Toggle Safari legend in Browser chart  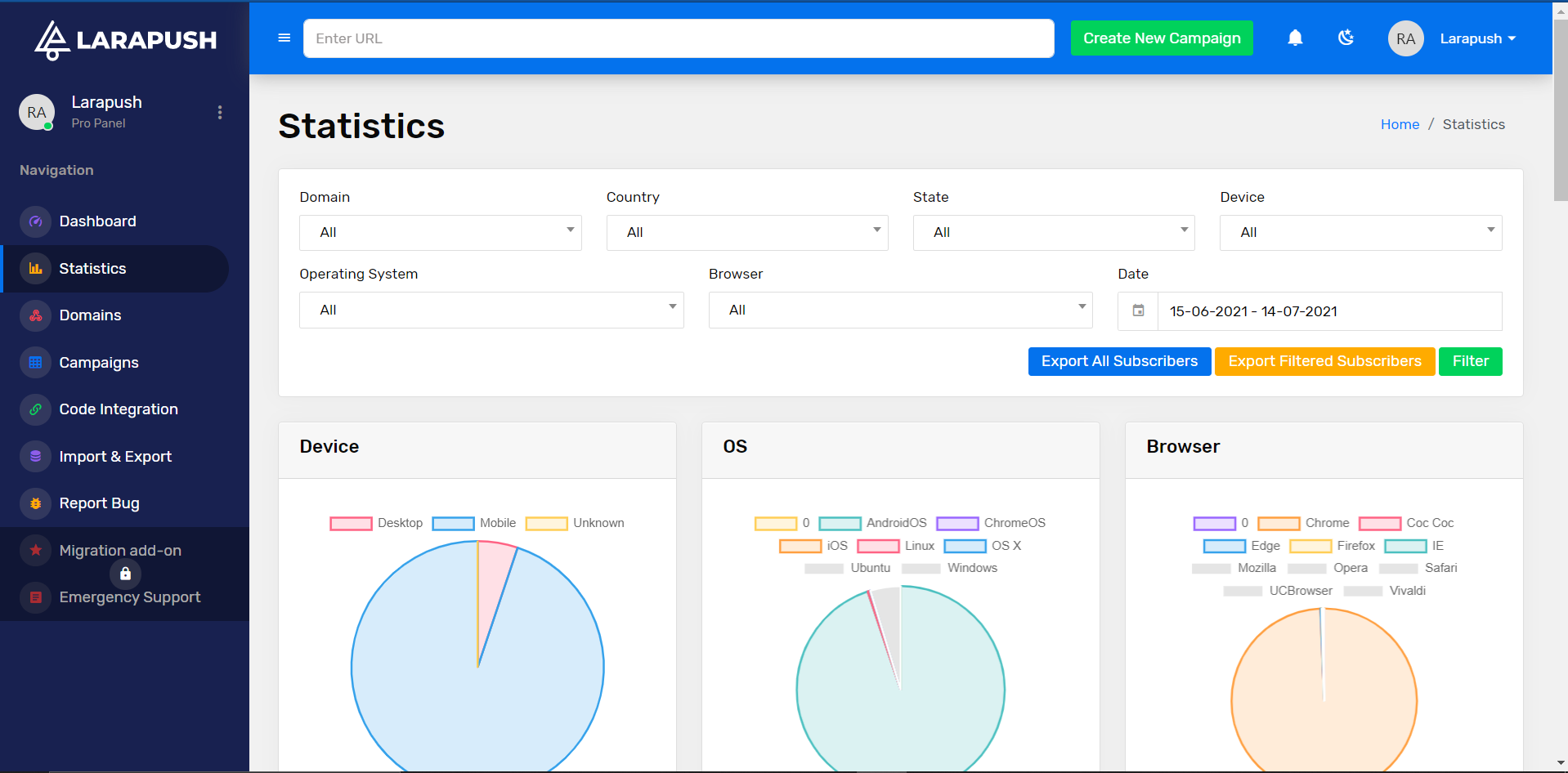[x=1418, y=568]
